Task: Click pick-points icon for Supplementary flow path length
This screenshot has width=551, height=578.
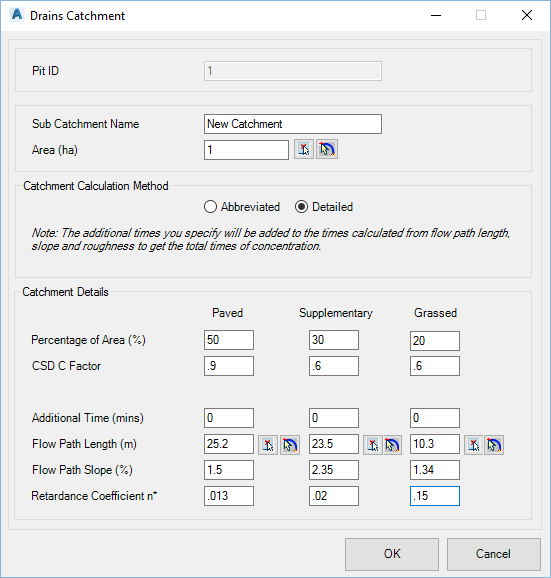Action: [x=373, y=445]
